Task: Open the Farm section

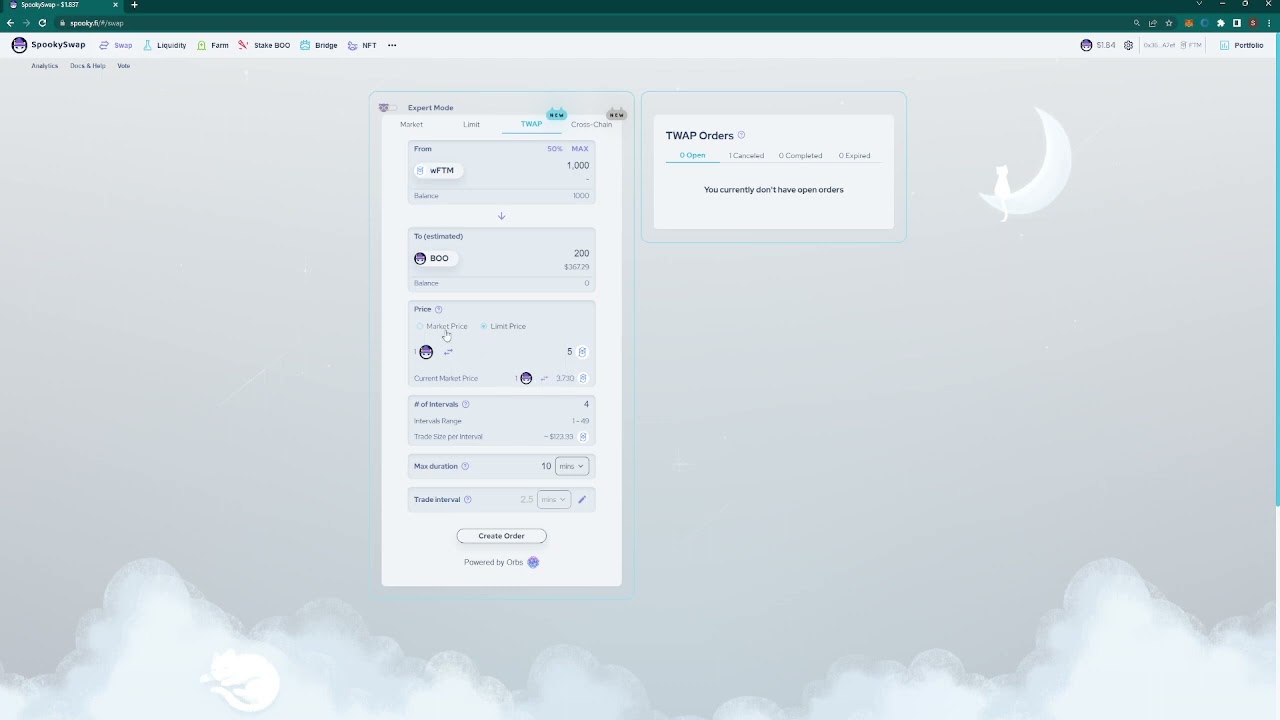Action: point(212,45)
